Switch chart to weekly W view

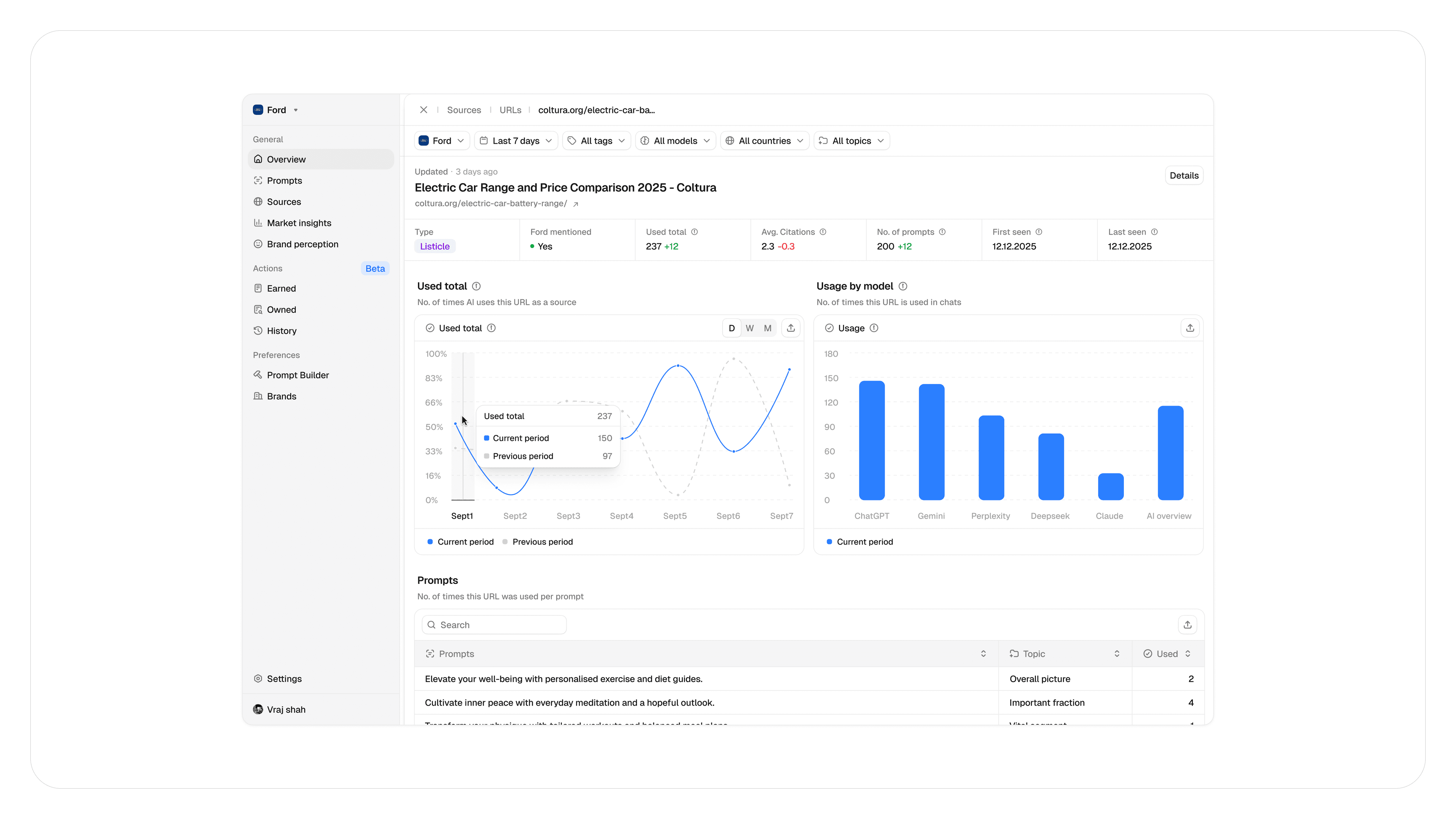pyautogui.click(x=750, y=328)
